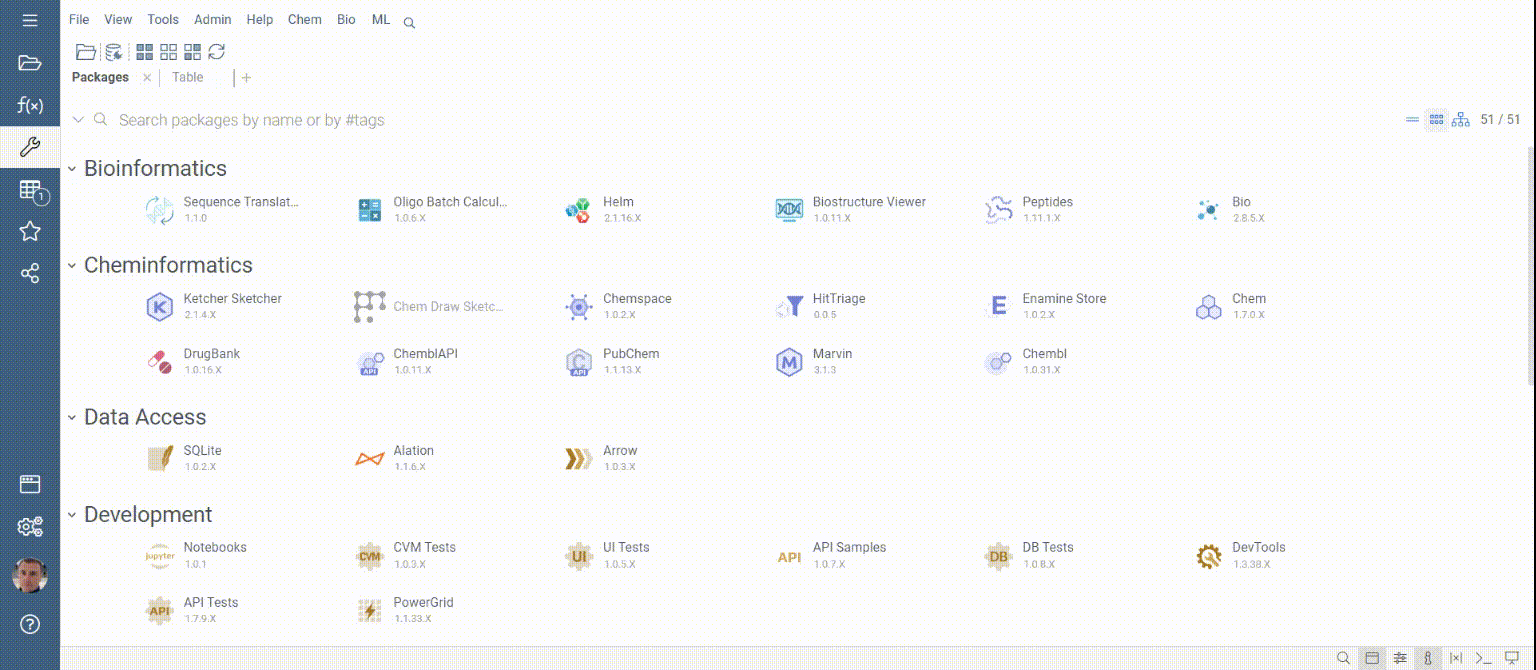
Task: Open the Functions (f(x)) sidebar panel
Action: click(30, 105)
